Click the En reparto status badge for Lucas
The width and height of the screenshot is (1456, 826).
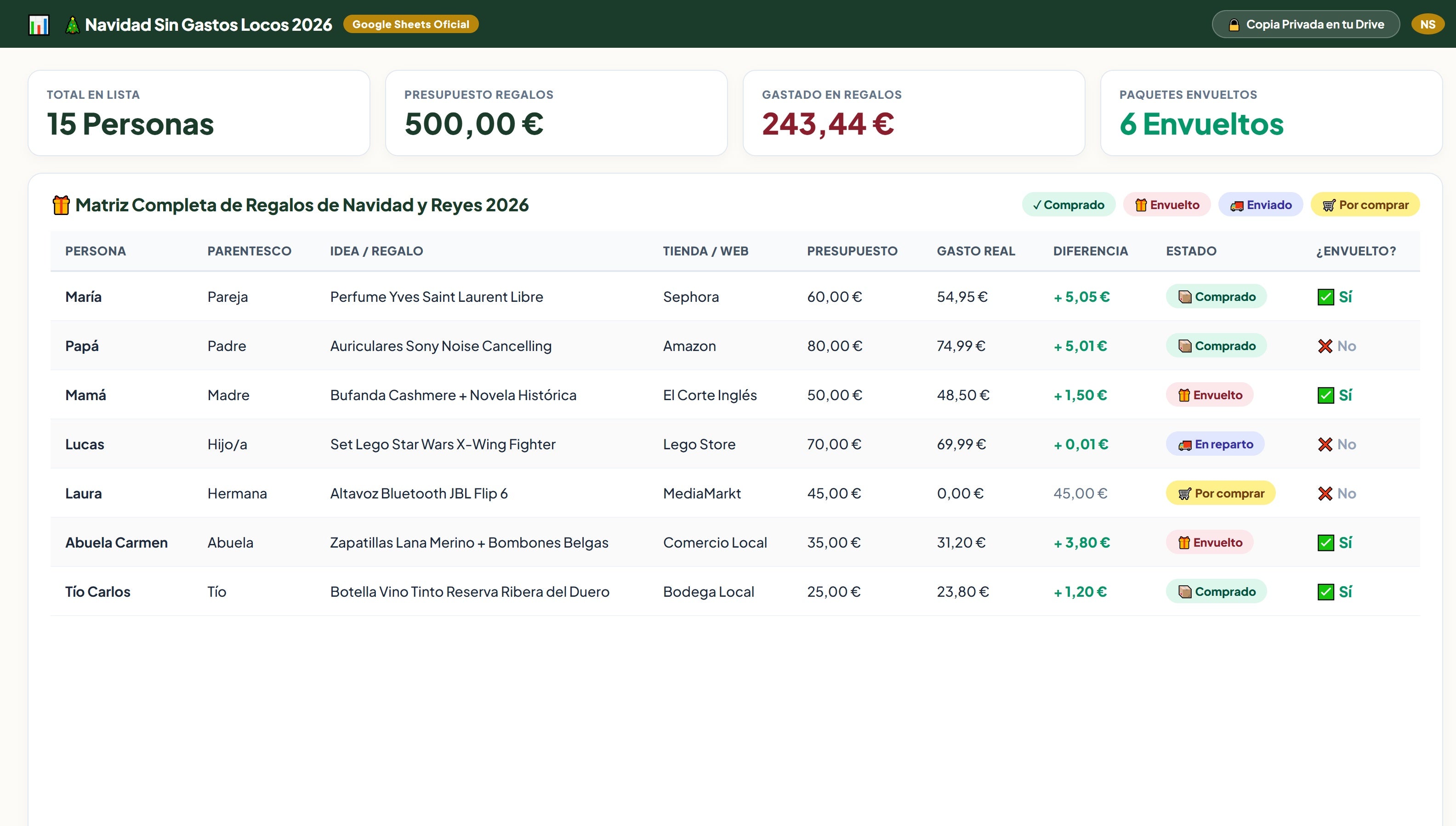pyautogui.click(x=1215, y=444)
